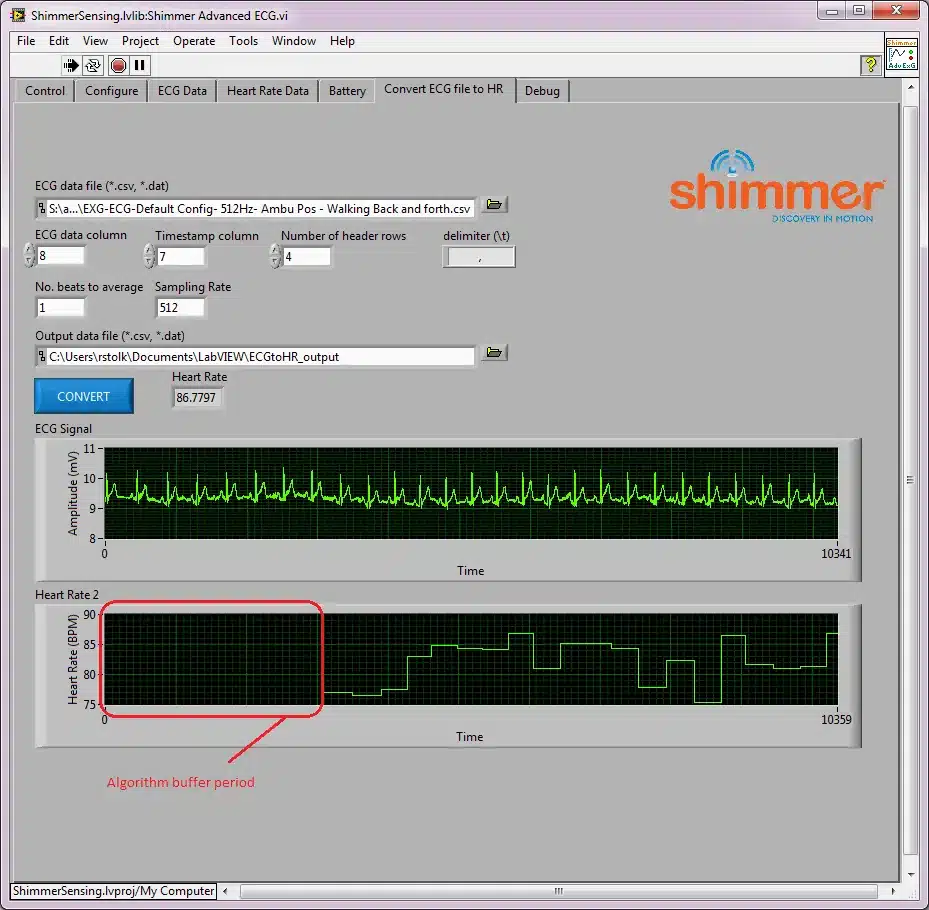
Task: Open the Edit menu
Action: 59,41
